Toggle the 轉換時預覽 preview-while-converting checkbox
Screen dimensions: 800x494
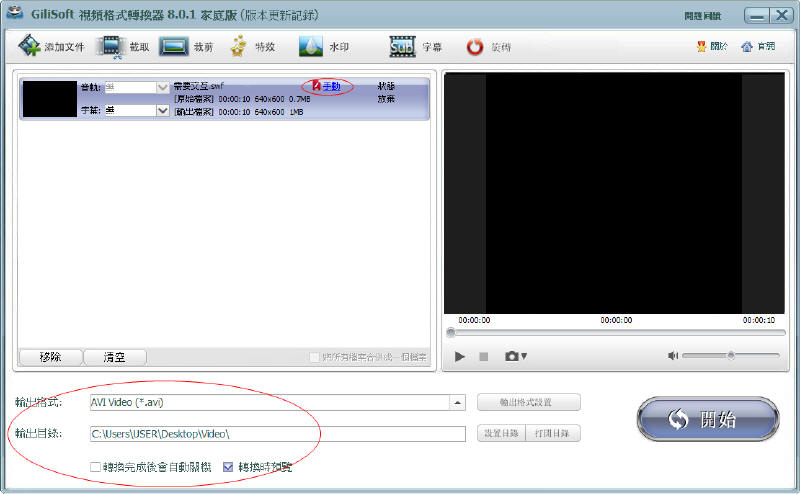[228, 467]
